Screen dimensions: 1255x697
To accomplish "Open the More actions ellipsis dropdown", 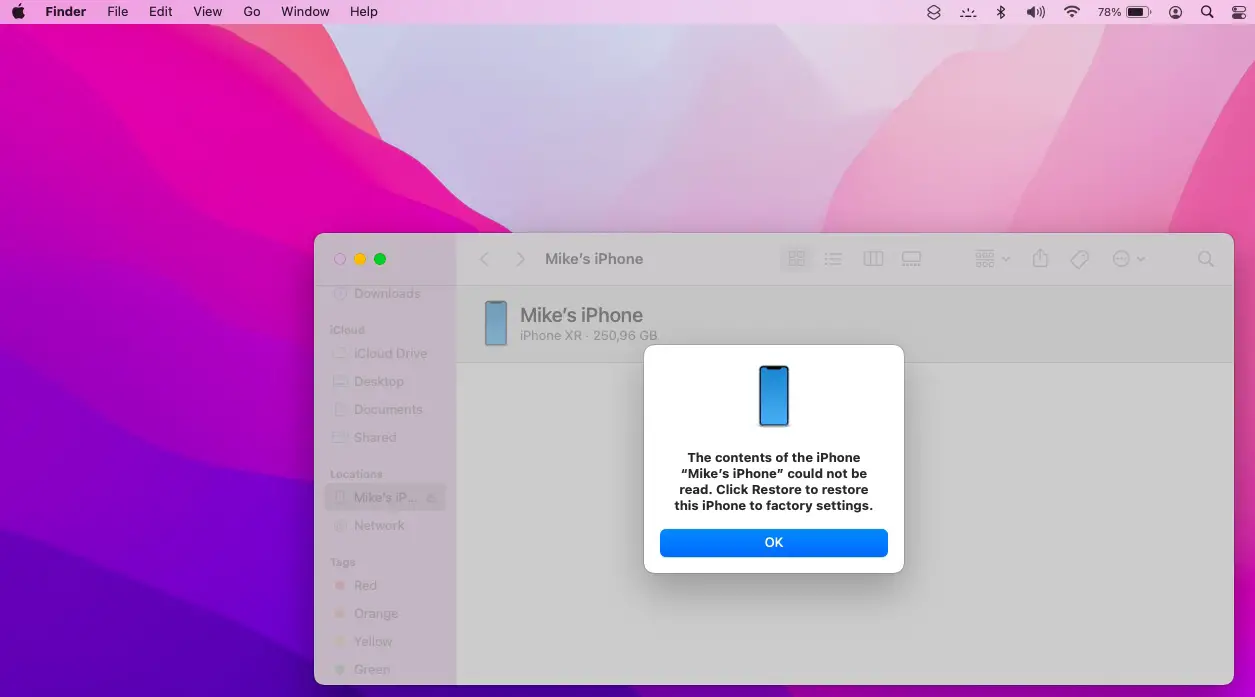I will [1128, 259].
